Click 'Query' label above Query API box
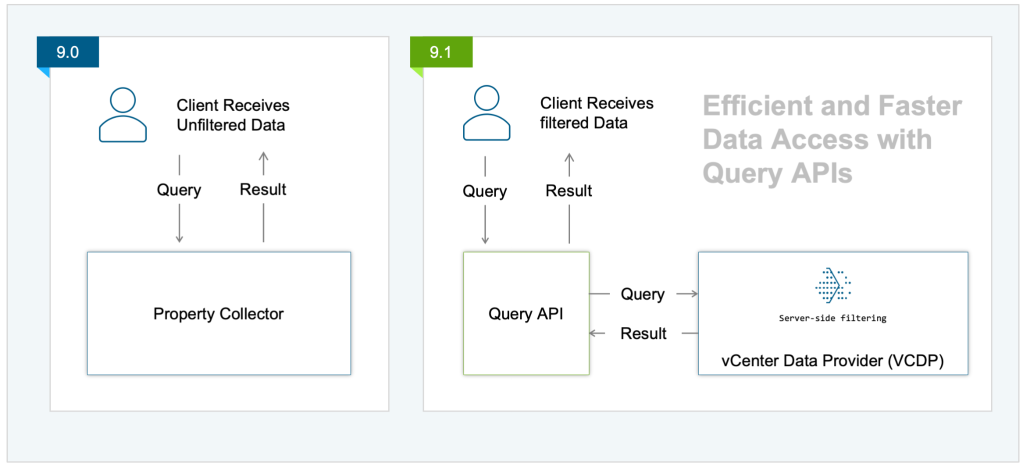Screen dimensions: 1023x466 click(485, 192)
